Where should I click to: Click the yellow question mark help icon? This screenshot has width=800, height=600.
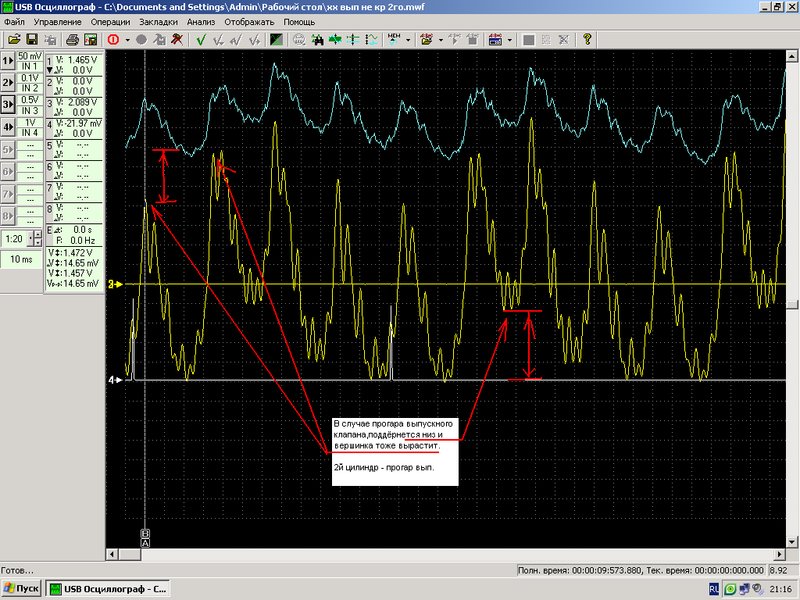587,39
